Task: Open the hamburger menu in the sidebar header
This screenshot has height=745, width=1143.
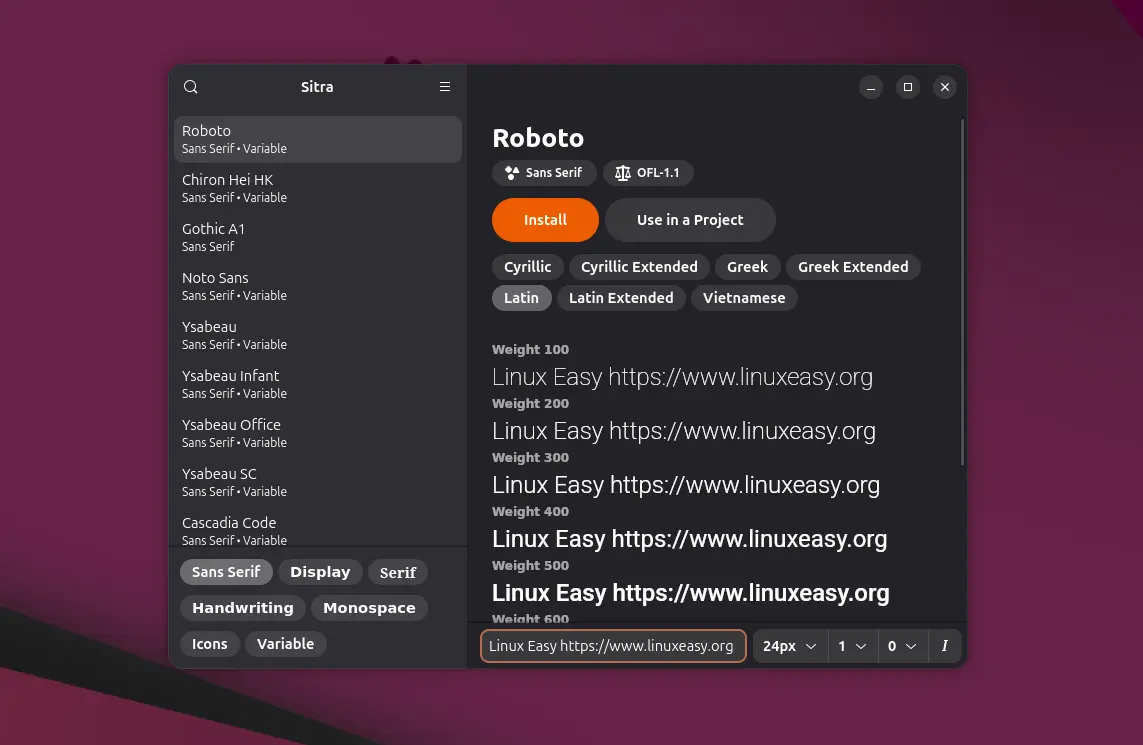Action: point(444,87)
